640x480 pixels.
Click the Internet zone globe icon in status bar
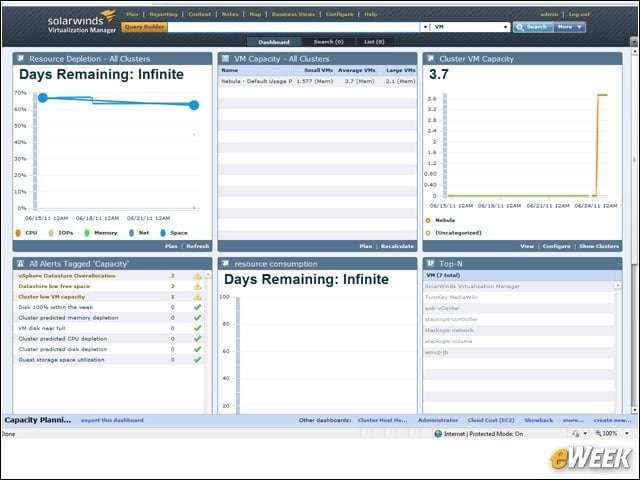pyautogui.click(x=438, y=434)
